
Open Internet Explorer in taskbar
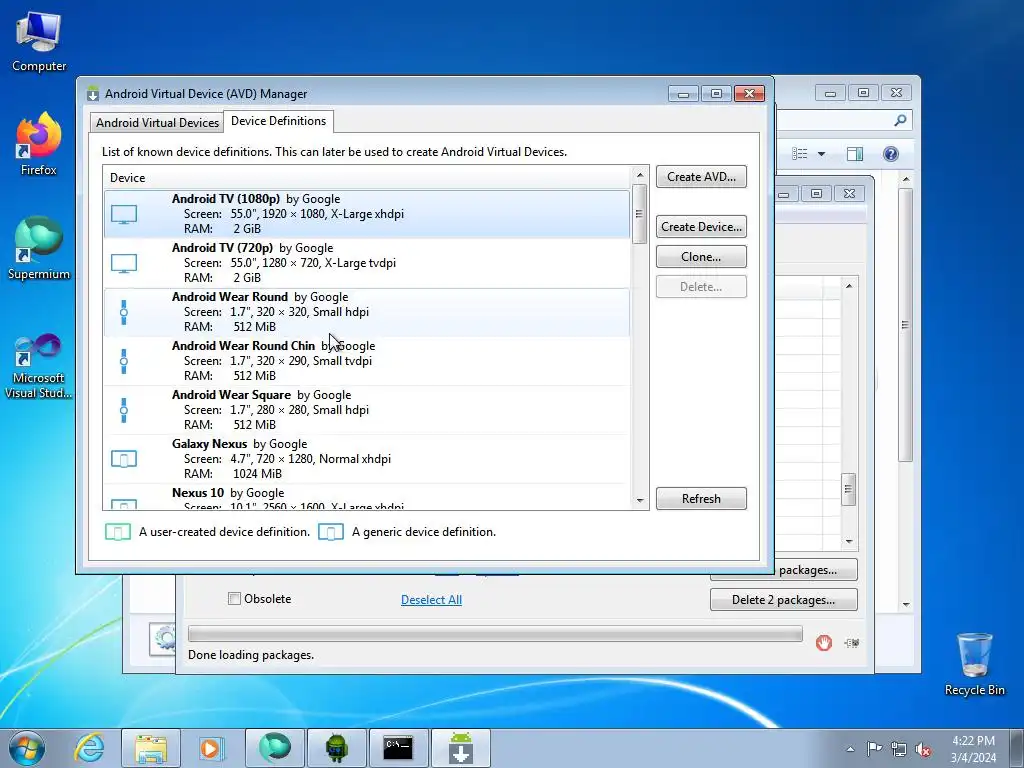point(89,748)
